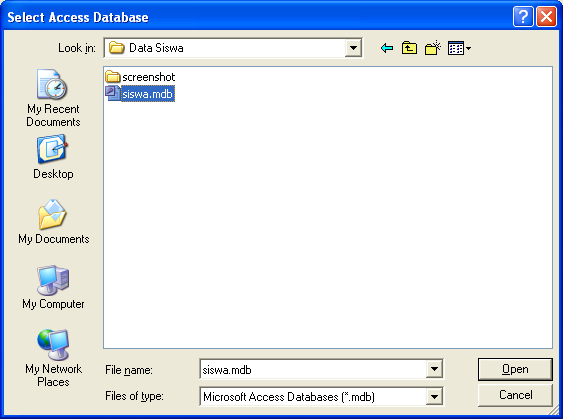This screenshot has height=419, width=563.
Task: Select the screenshot folder
Action: coord(140,77)
